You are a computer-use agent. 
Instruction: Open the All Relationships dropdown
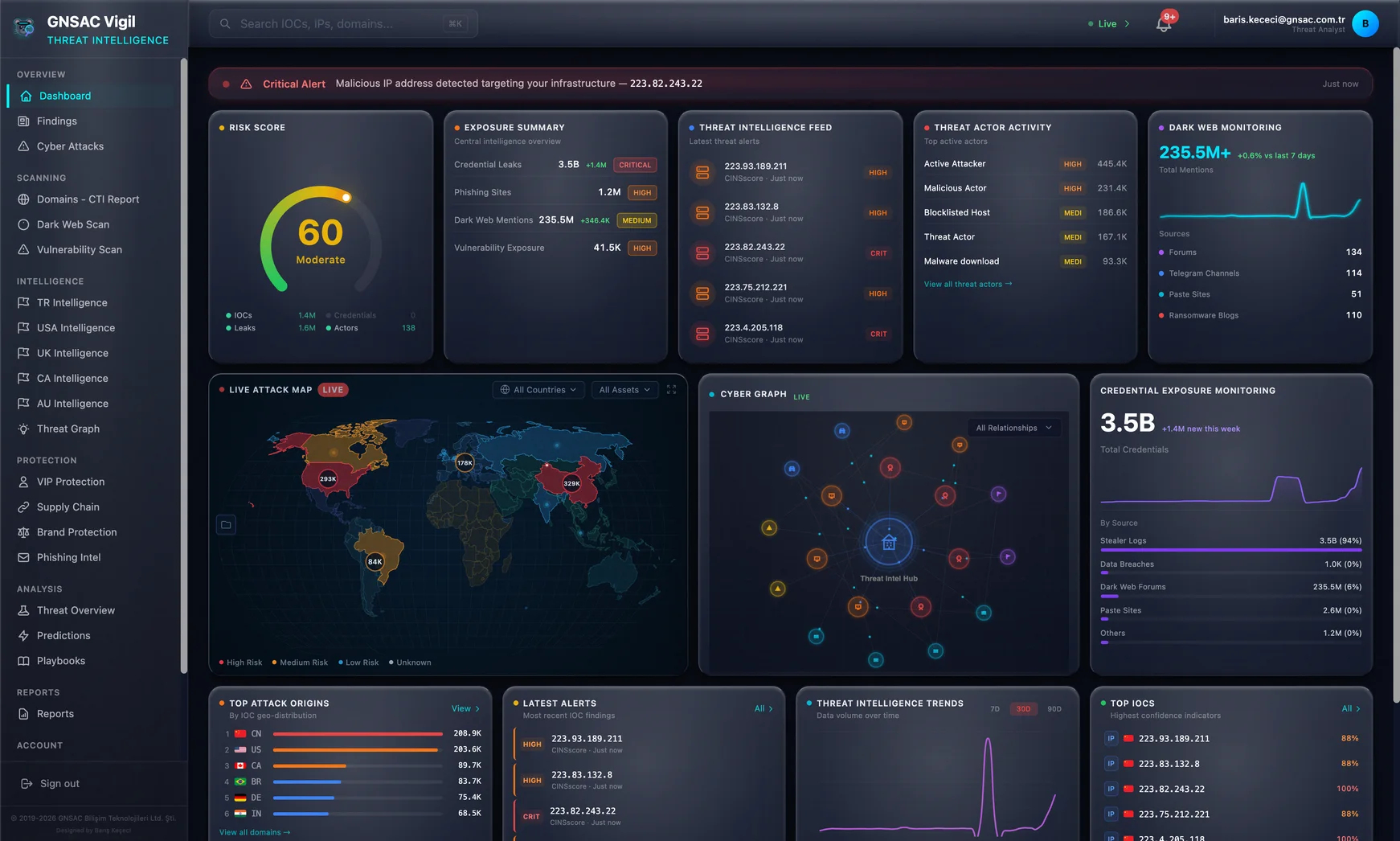(1013, 428)
